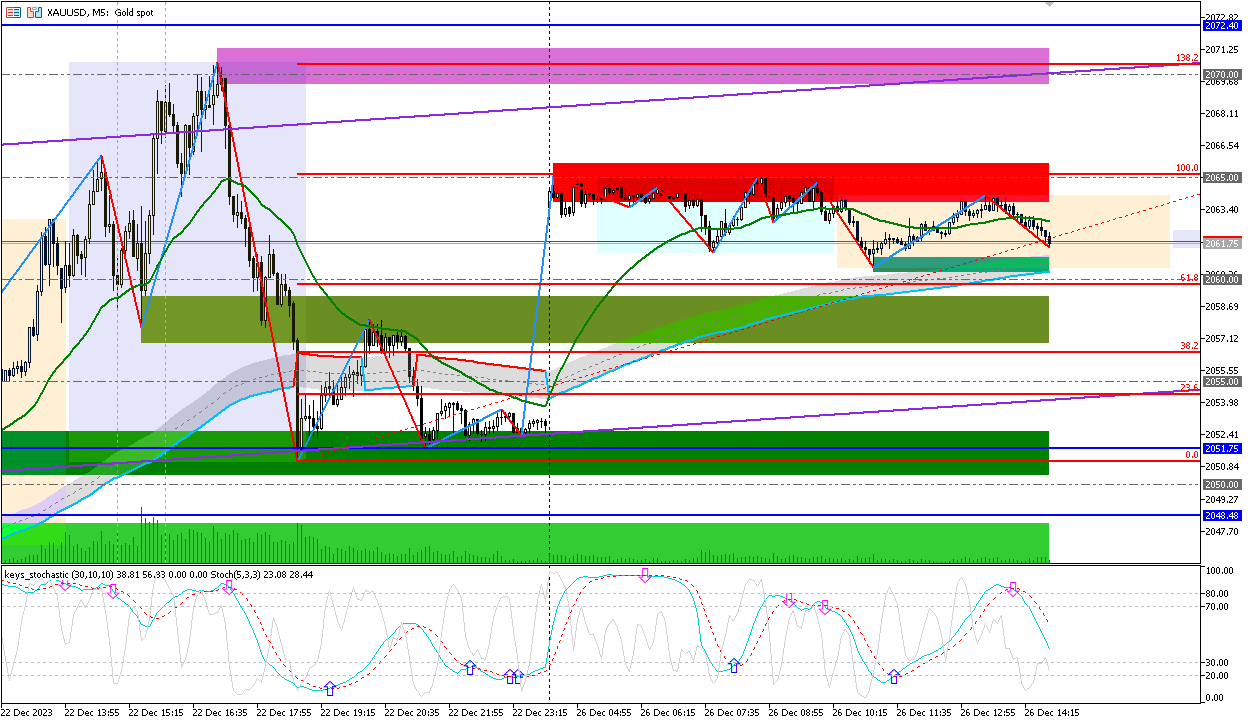Click the 2066.54 price axis value
Viewport: 1250px width, 721px height.
(x=1223, y=145)
